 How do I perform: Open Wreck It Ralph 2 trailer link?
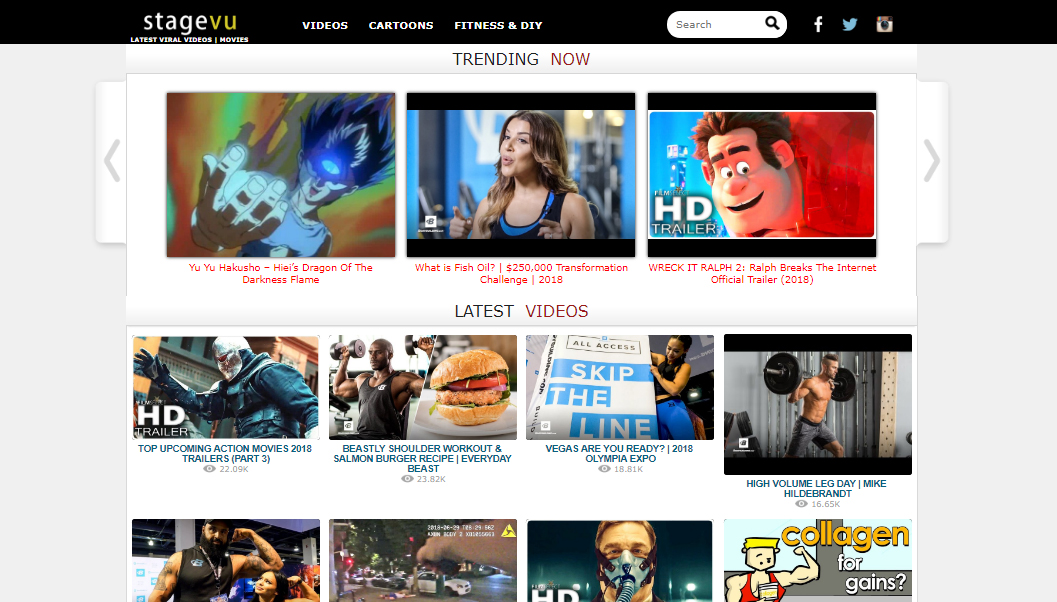click(x=762, y=274)
